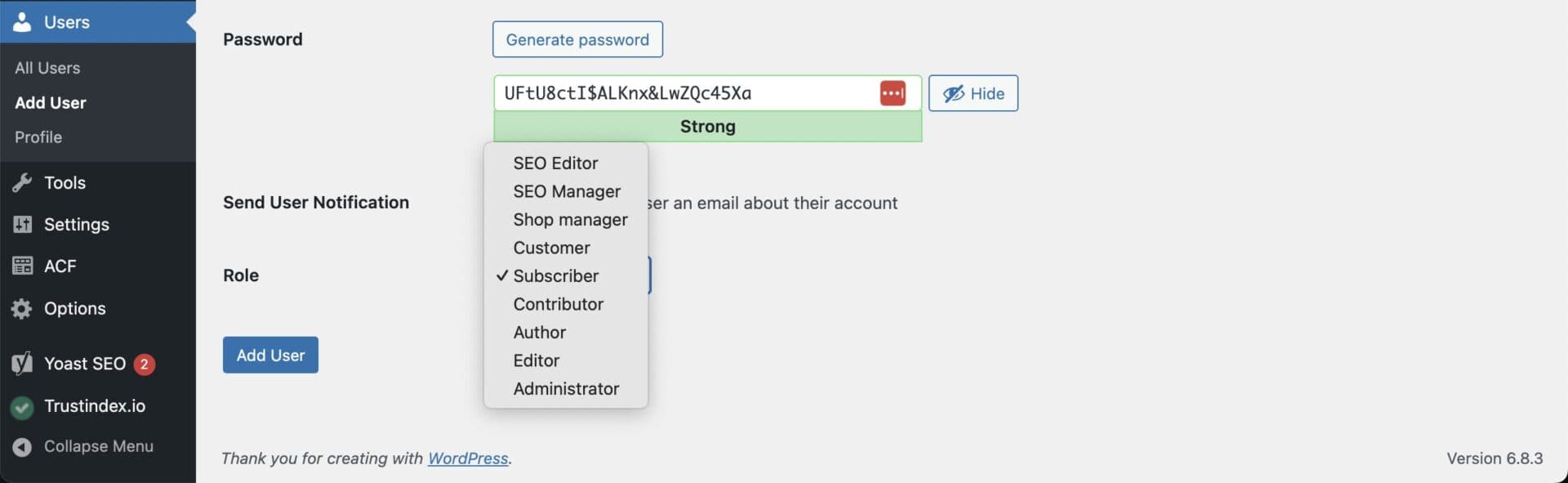
Task: Click the password manager icon in the password field
Action: 893,92
